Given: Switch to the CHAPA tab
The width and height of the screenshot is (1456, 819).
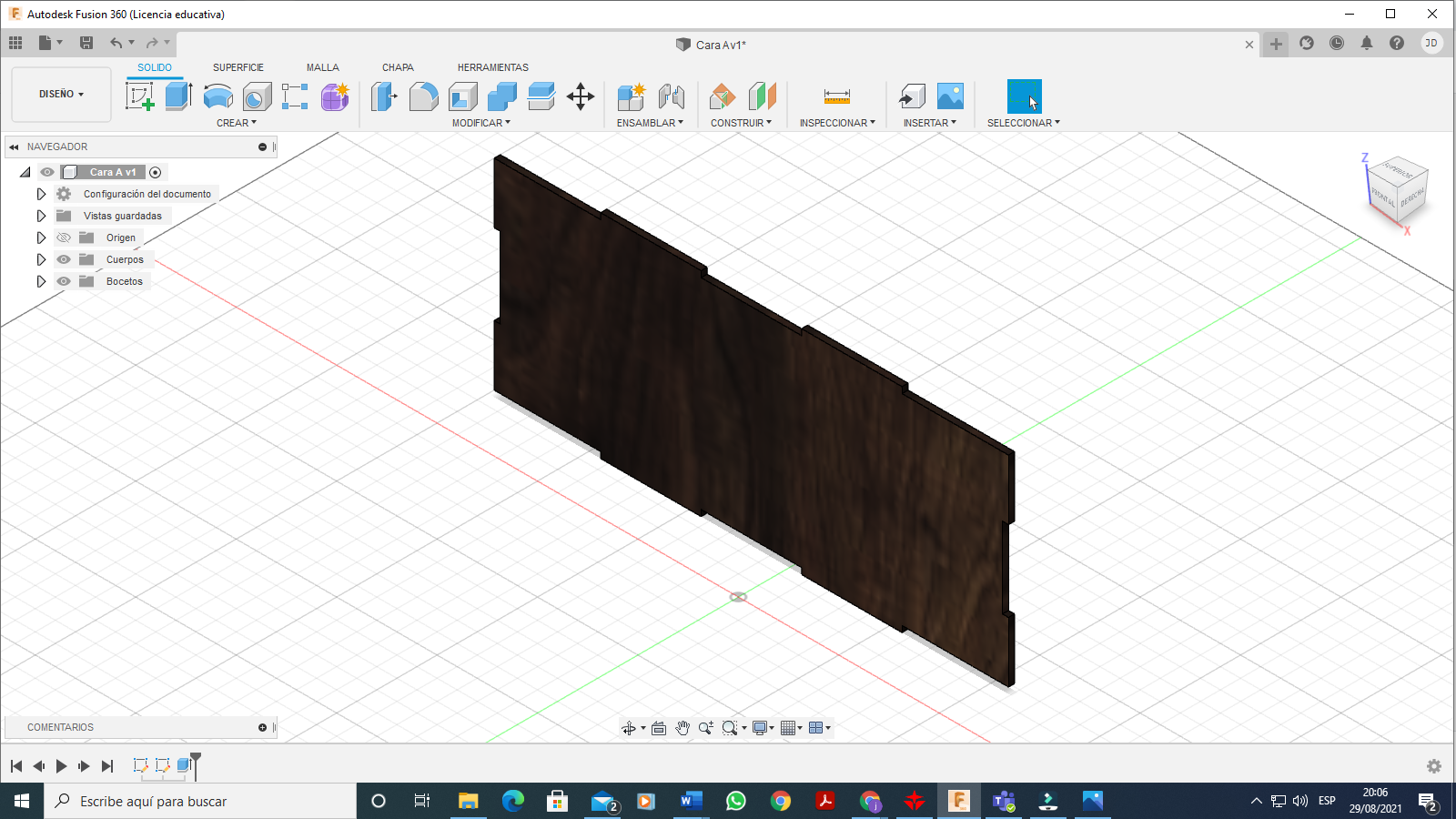Looking at the screenshot, I should pos(398,67).
